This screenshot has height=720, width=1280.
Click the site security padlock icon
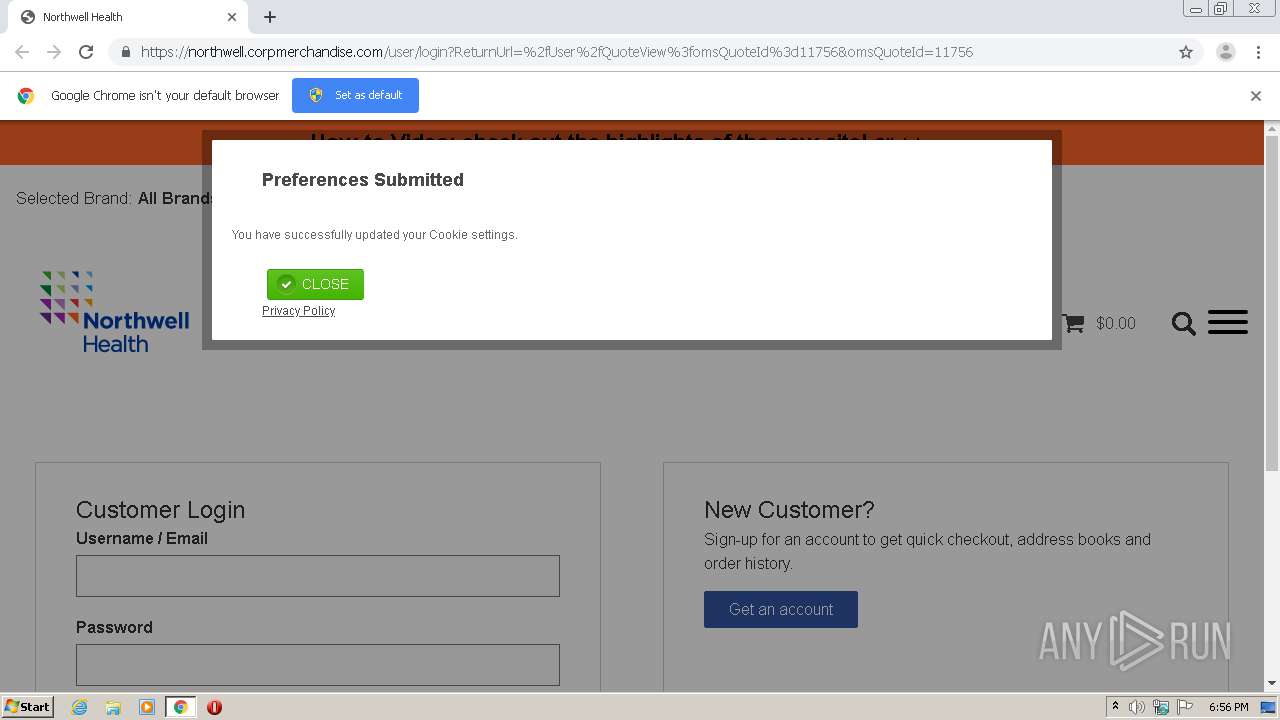(125, 52)
